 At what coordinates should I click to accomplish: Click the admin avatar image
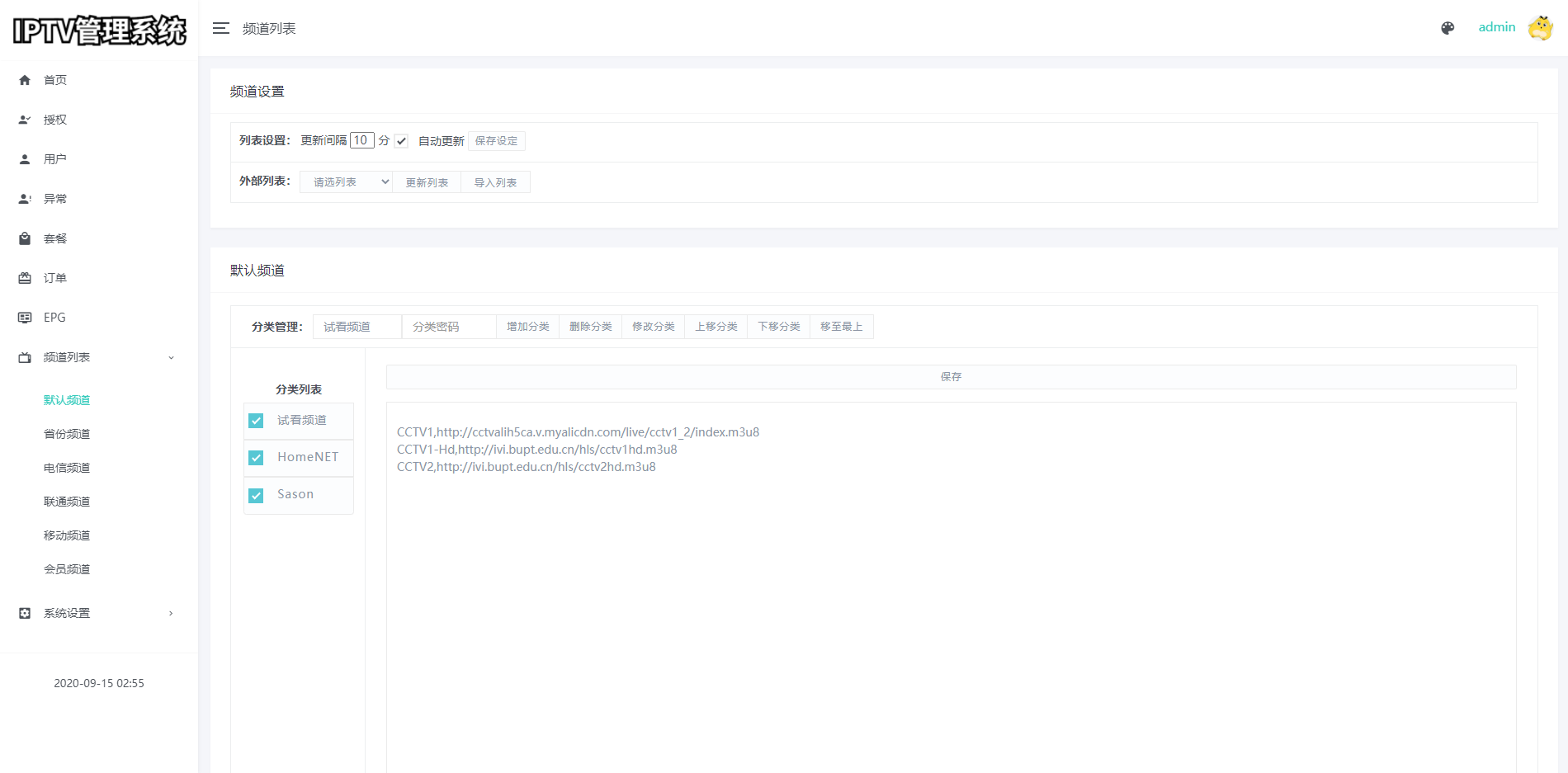click(1540, 28)
